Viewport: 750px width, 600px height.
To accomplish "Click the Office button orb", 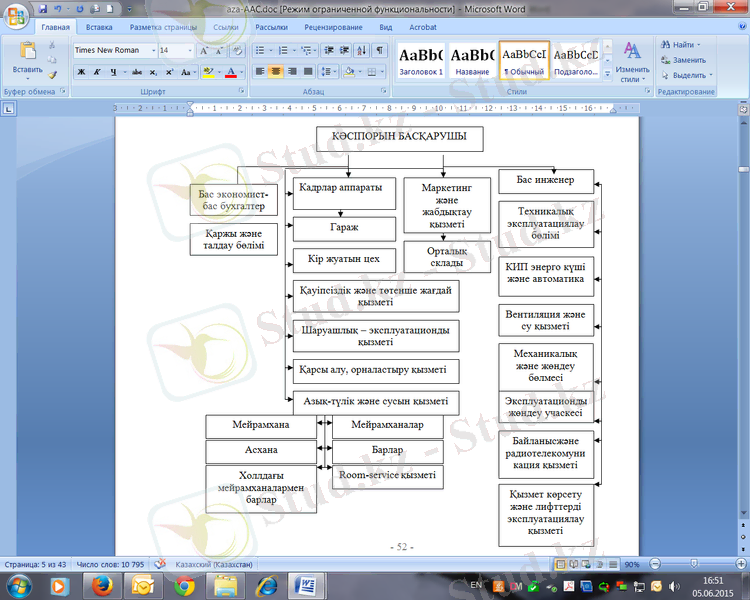I will [x=16, y=16].
